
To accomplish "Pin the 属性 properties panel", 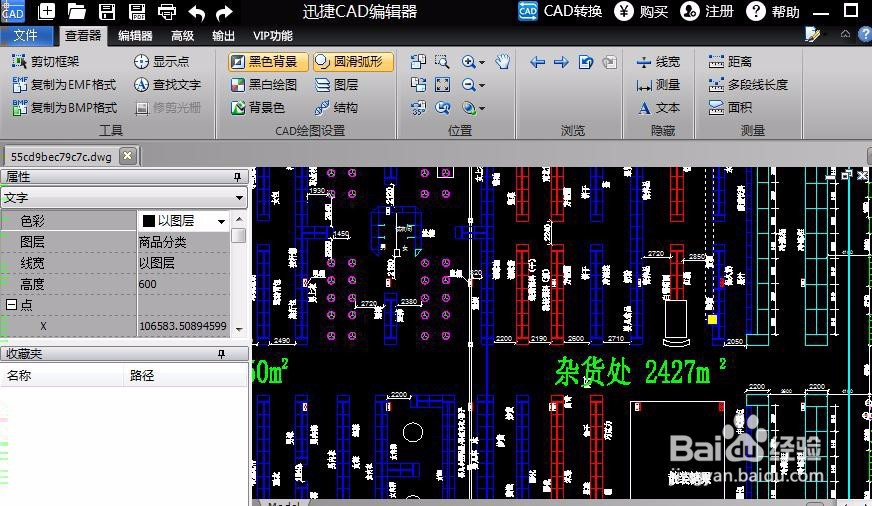I will click(237, 177).
